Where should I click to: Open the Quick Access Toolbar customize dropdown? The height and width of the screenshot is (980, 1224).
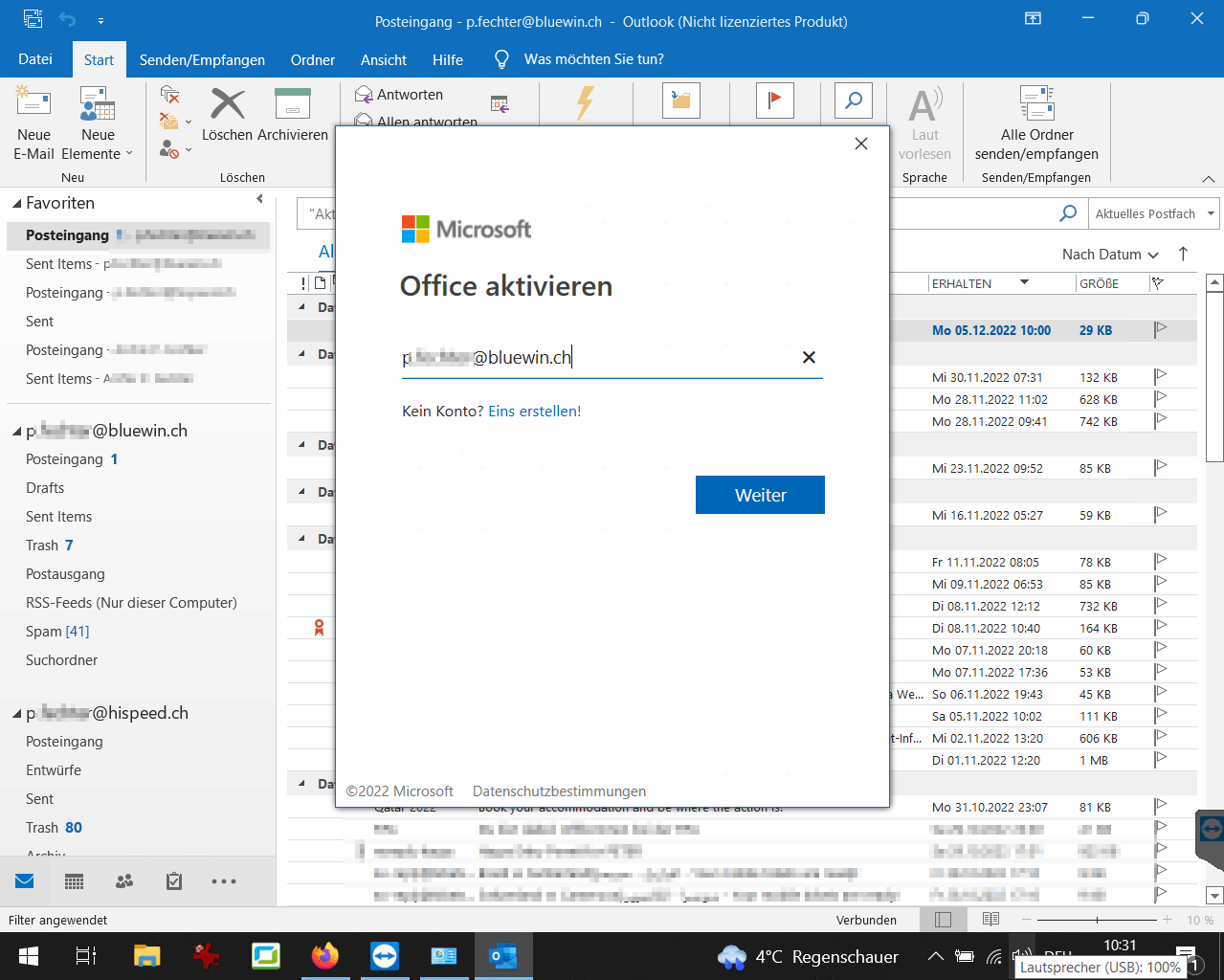click(100, 20)
